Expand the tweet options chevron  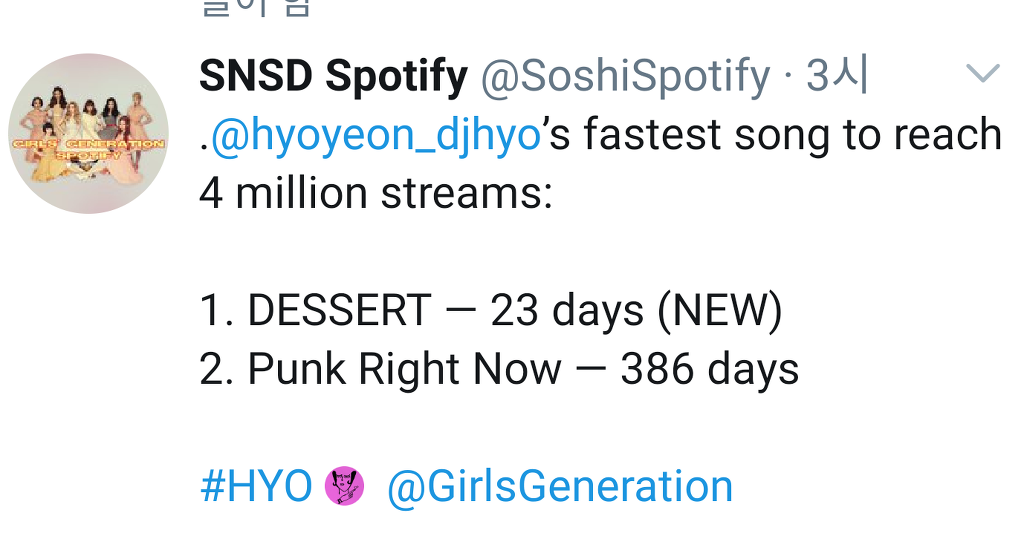[x=982, y=73]
